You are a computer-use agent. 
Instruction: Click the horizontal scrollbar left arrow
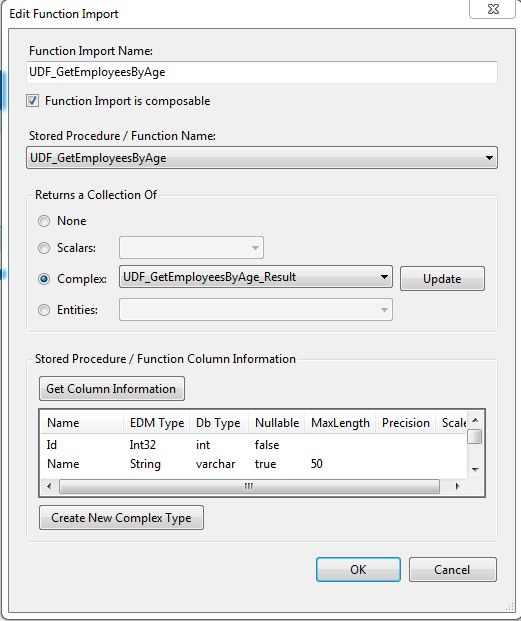49,486
